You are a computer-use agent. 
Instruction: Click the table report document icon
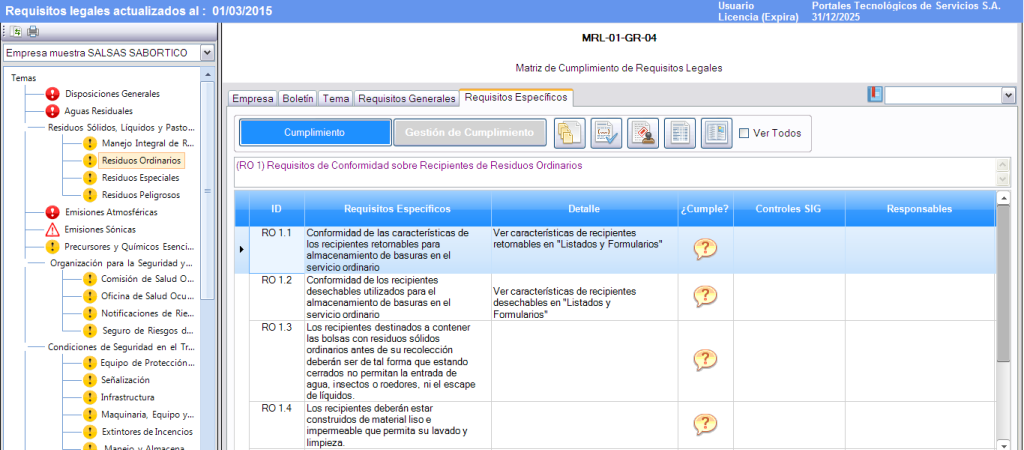[679, 133]
